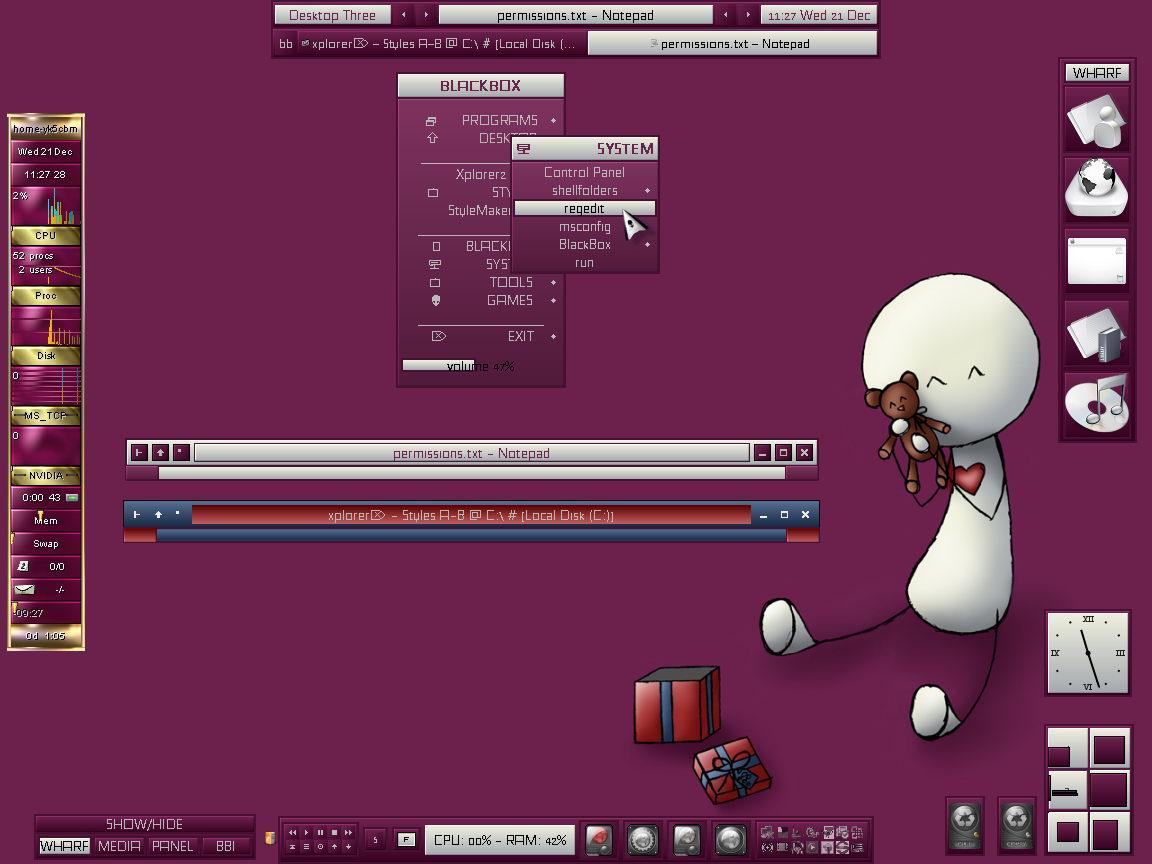Click the analog clock widget
Screen dimensions: 1152x864
pos(1087,653)
